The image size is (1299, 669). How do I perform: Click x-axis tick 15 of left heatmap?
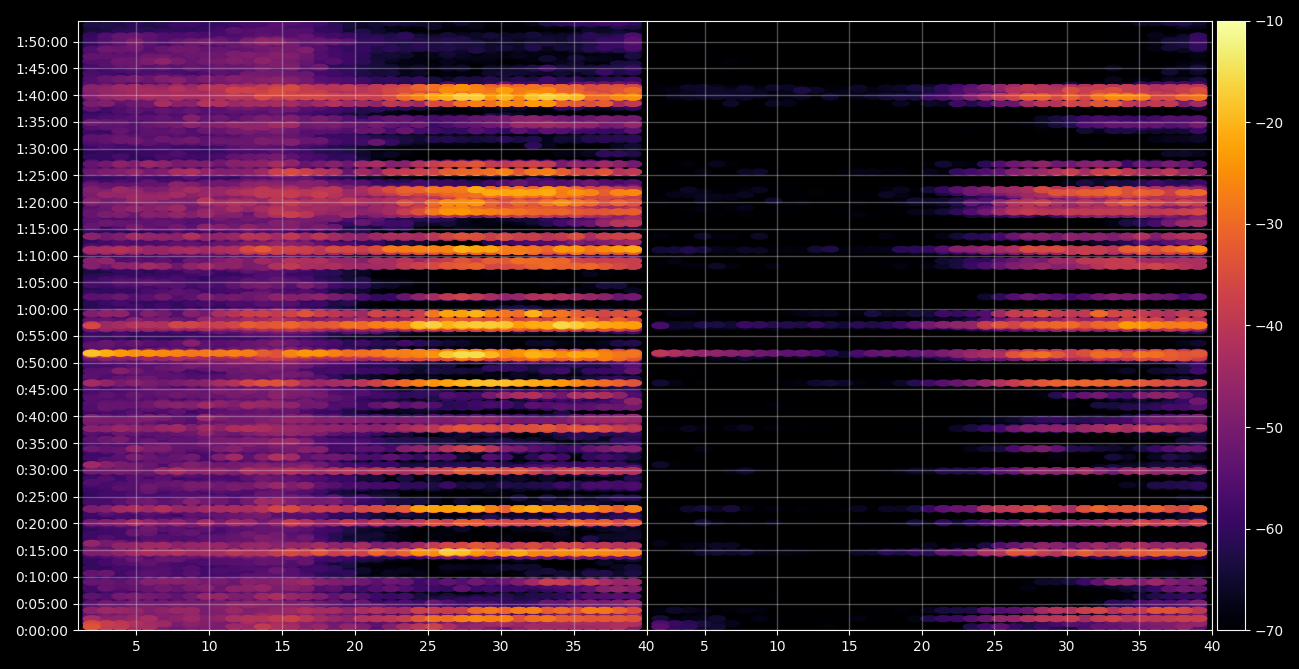pos(282,647)
